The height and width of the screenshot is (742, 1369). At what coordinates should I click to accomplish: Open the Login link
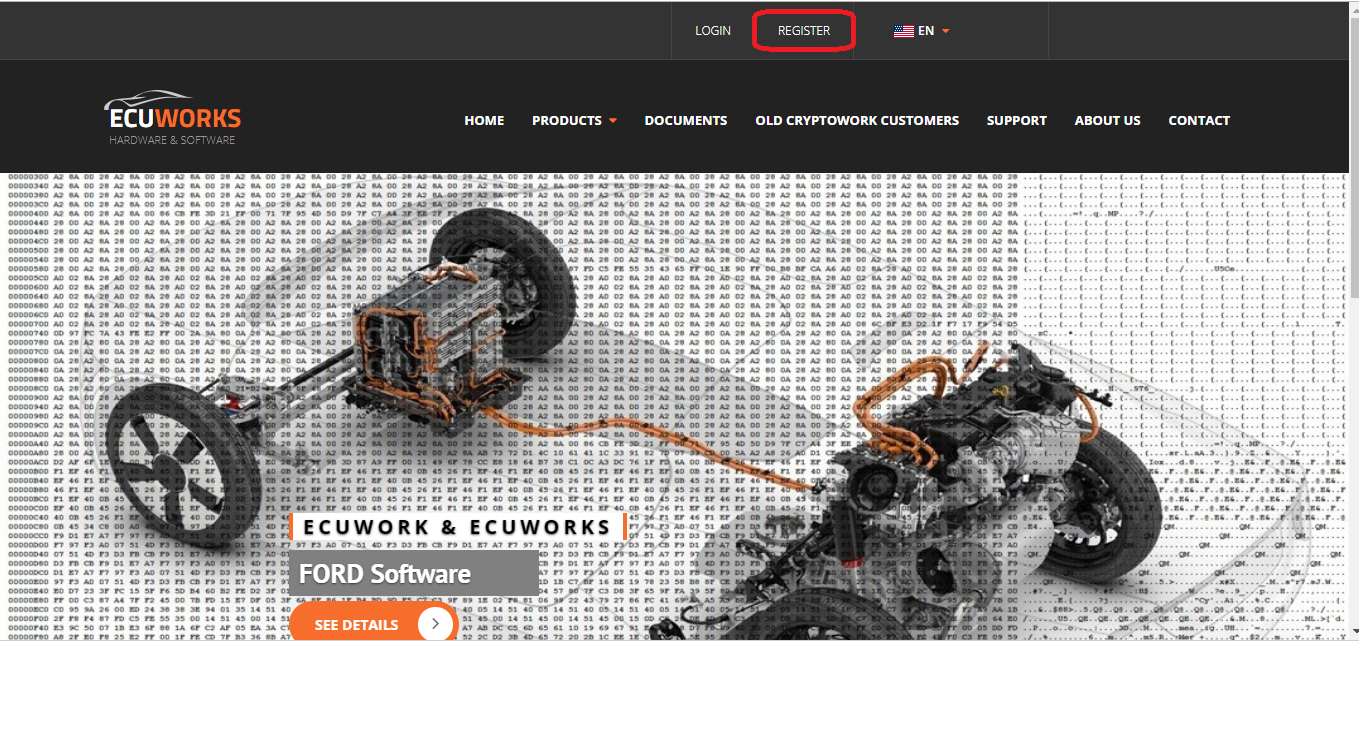(713, 31)
